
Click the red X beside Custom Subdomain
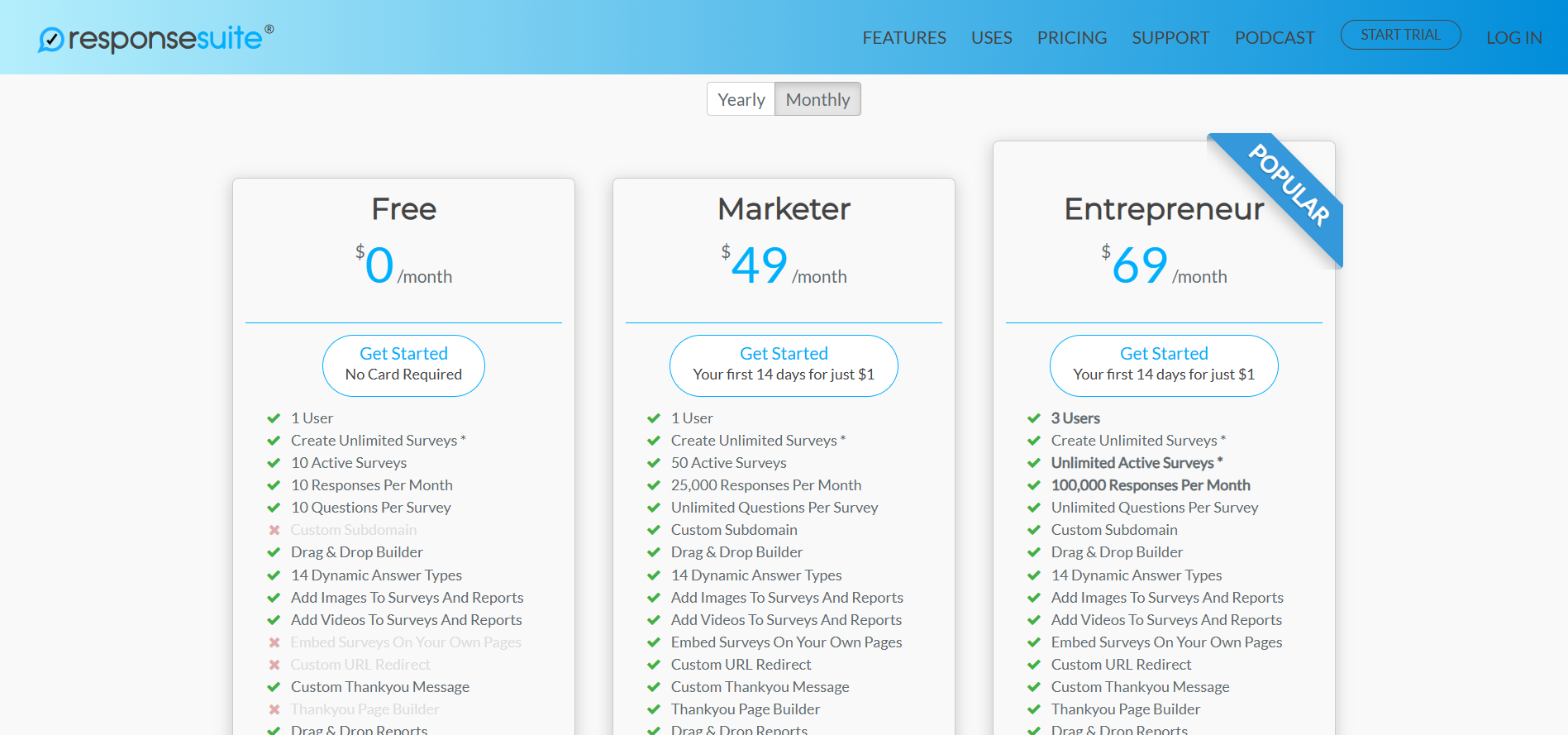pyautogui.click(x=274, y=530)
